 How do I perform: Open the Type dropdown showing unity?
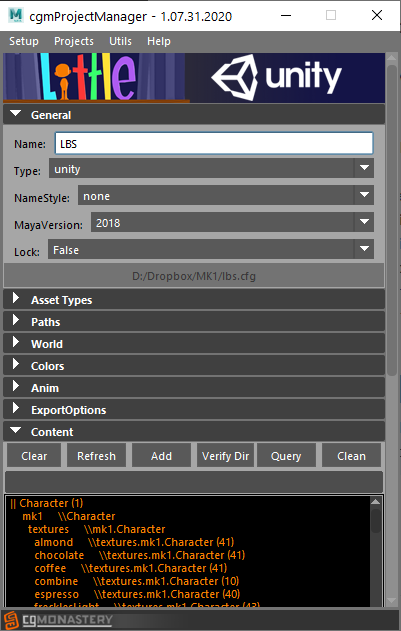pos(211,168)
